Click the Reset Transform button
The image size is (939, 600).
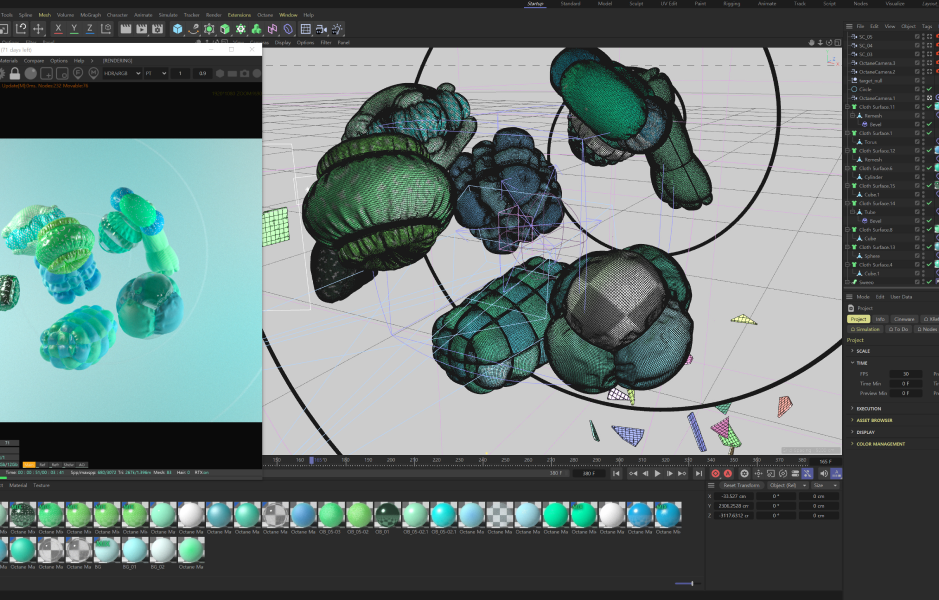pos(741,485)
